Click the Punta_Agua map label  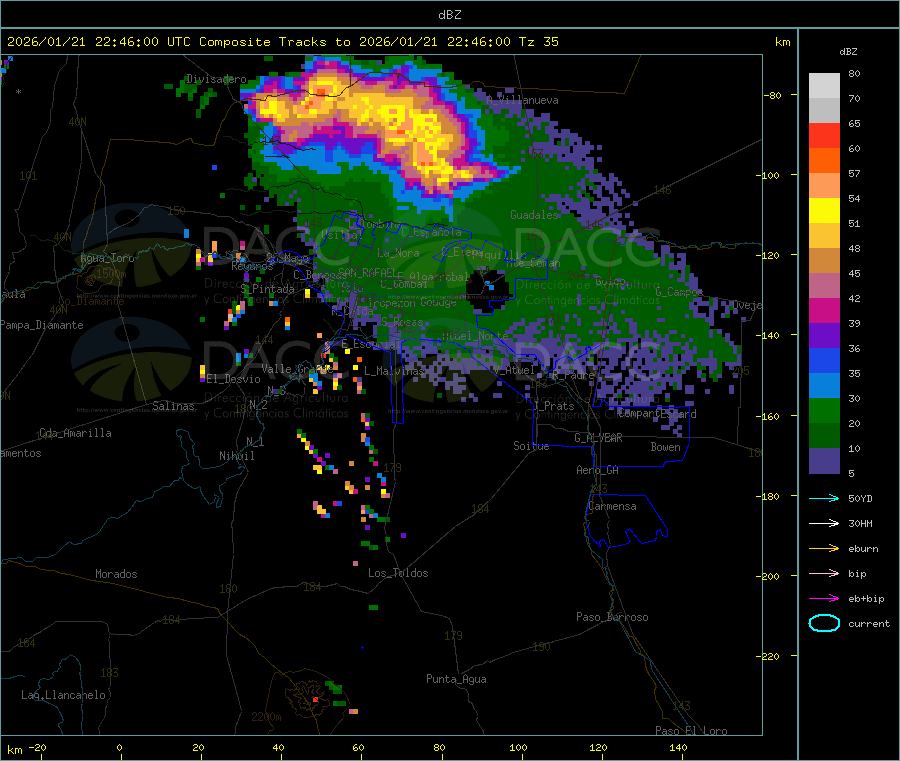(x=456, y=679)
